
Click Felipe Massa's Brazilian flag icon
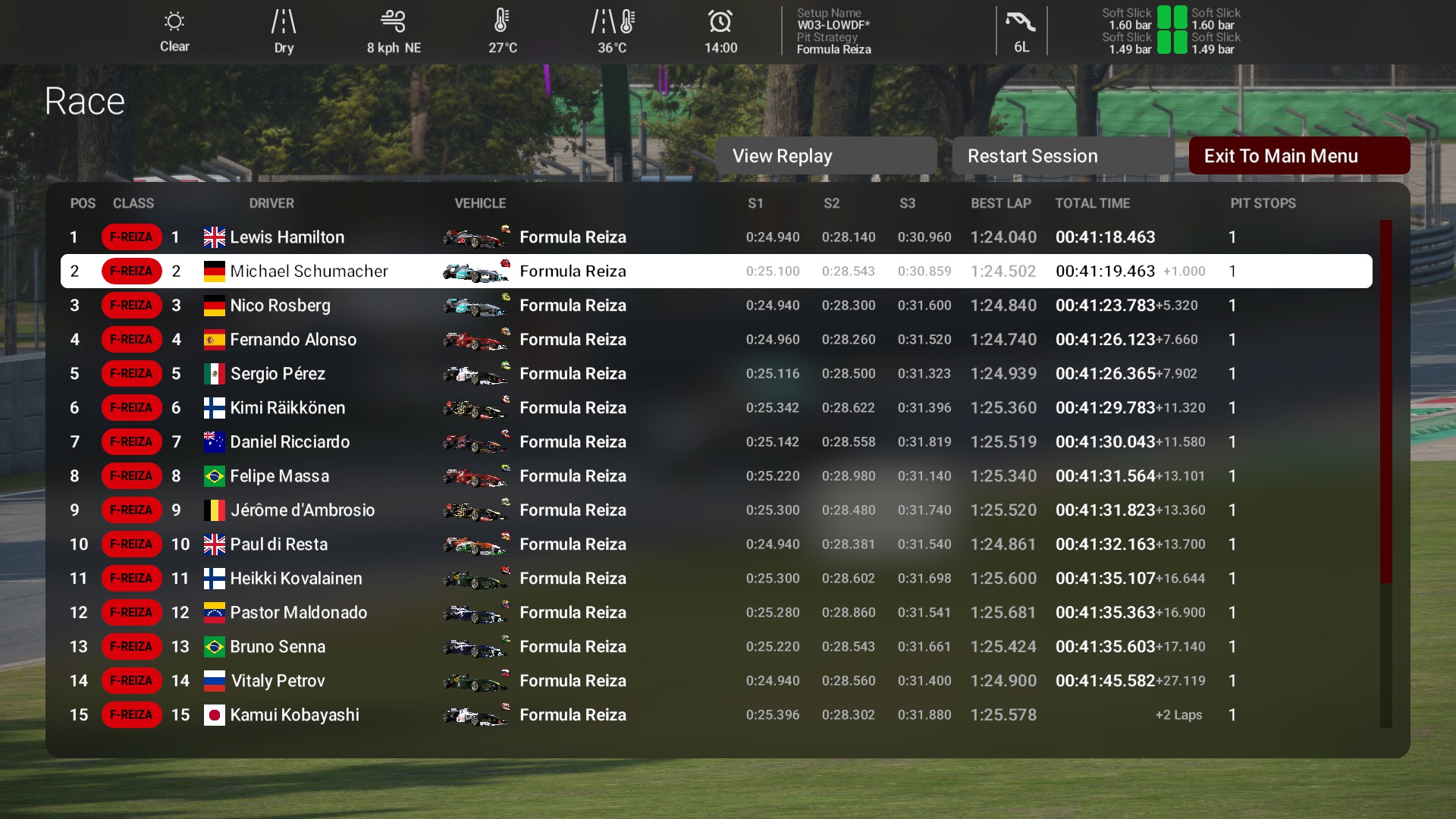click(215, 476)
